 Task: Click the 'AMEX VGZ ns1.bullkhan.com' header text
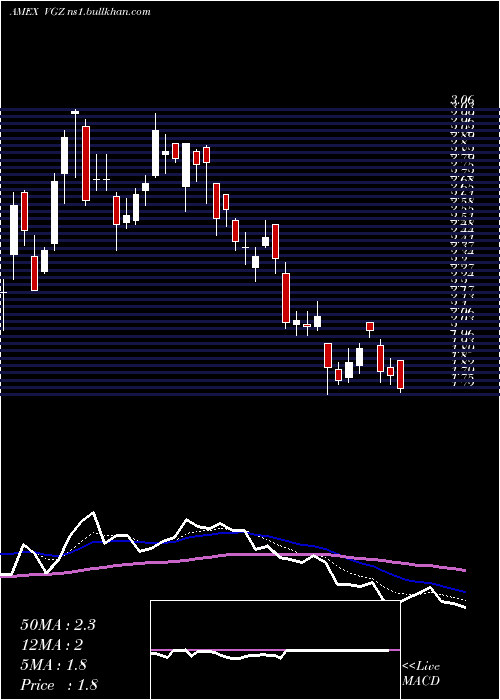tap(80, 12)
